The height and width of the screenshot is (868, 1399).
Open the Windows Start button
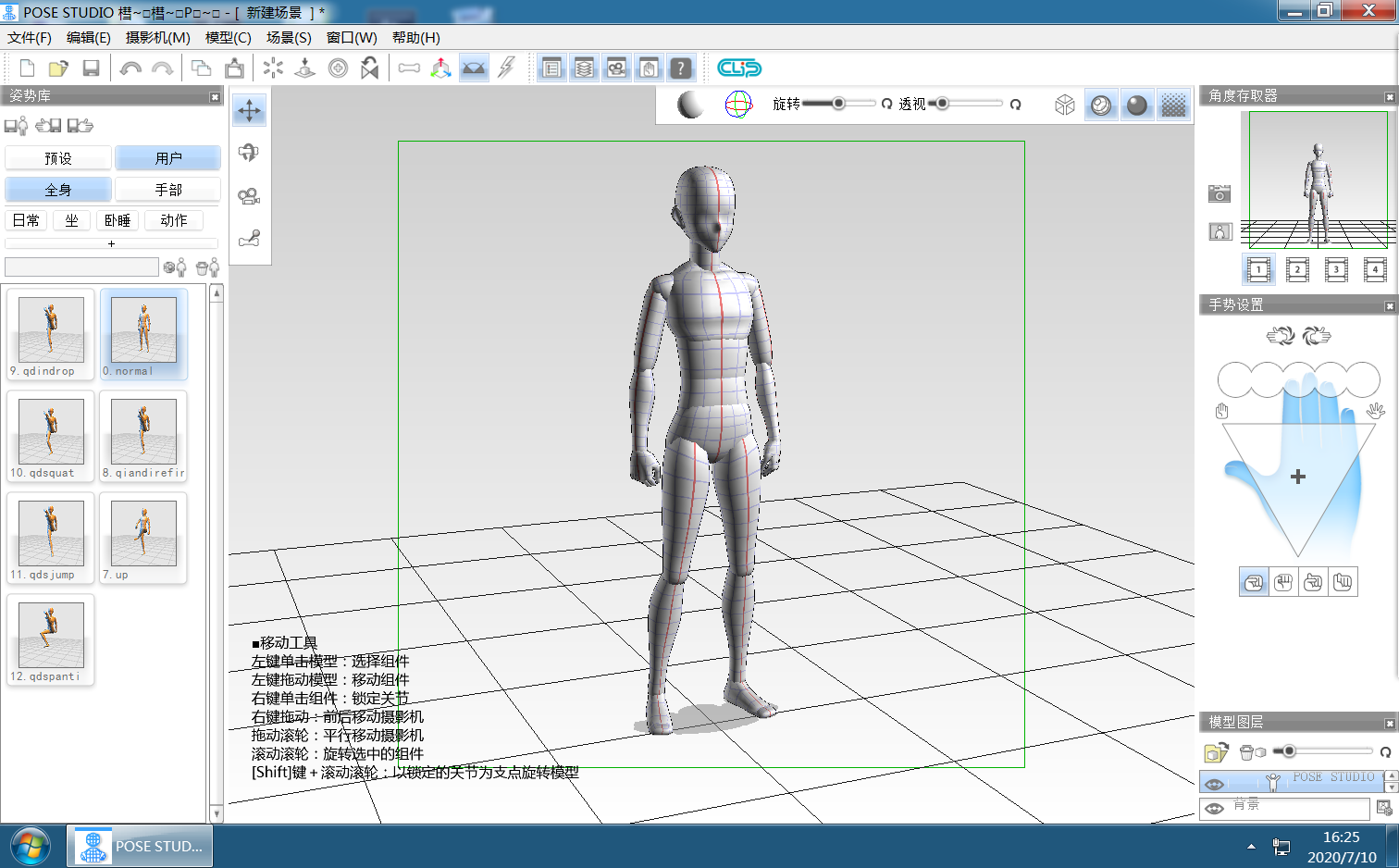pos(31,846)
